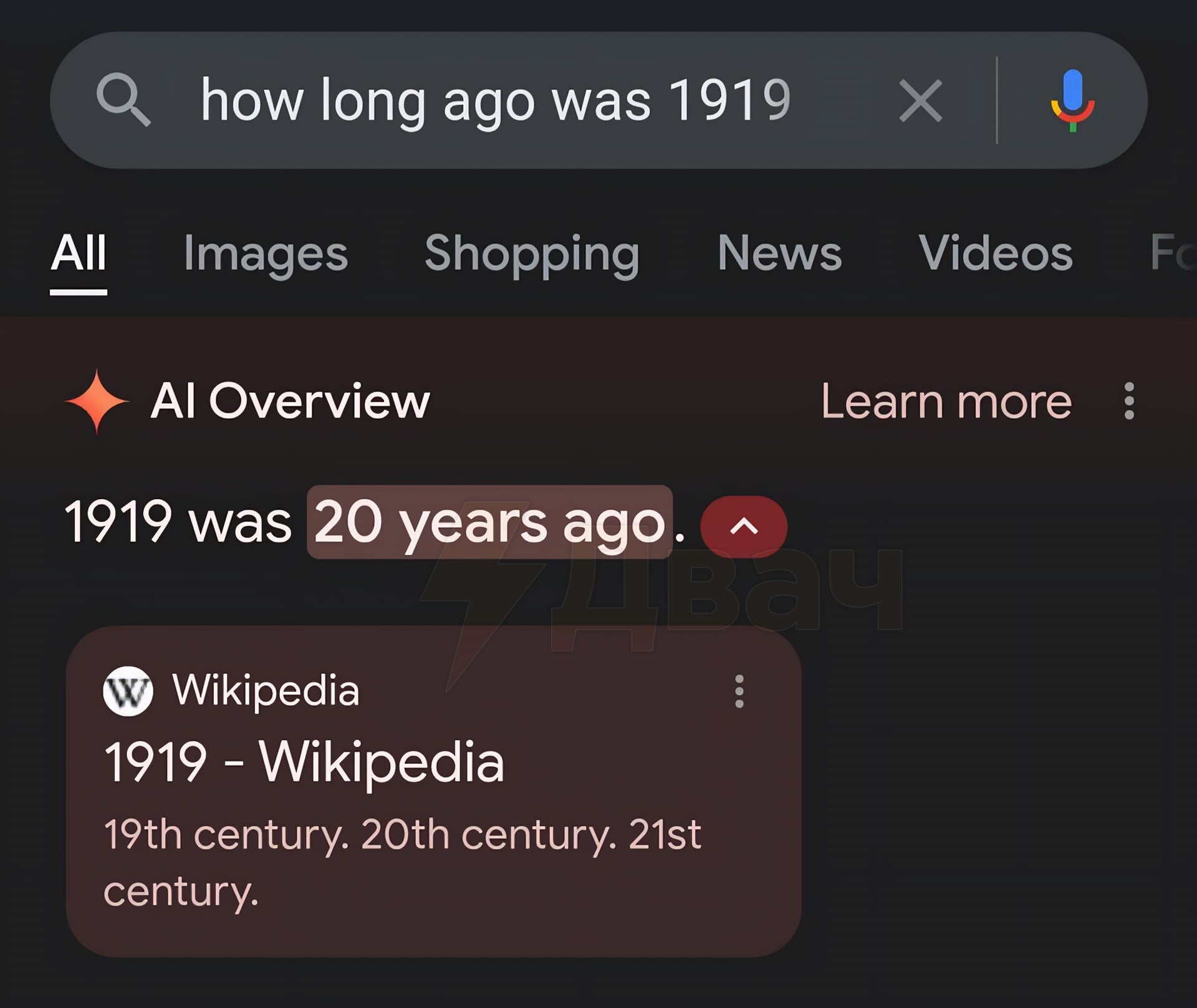Click the AI Overview sparkle icon

97,401
